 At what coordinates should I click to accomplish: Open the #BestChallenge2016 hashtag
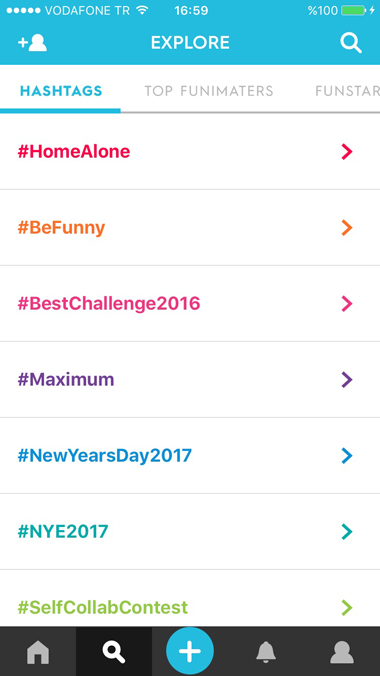pyautogui.click(x=190, y=304)
